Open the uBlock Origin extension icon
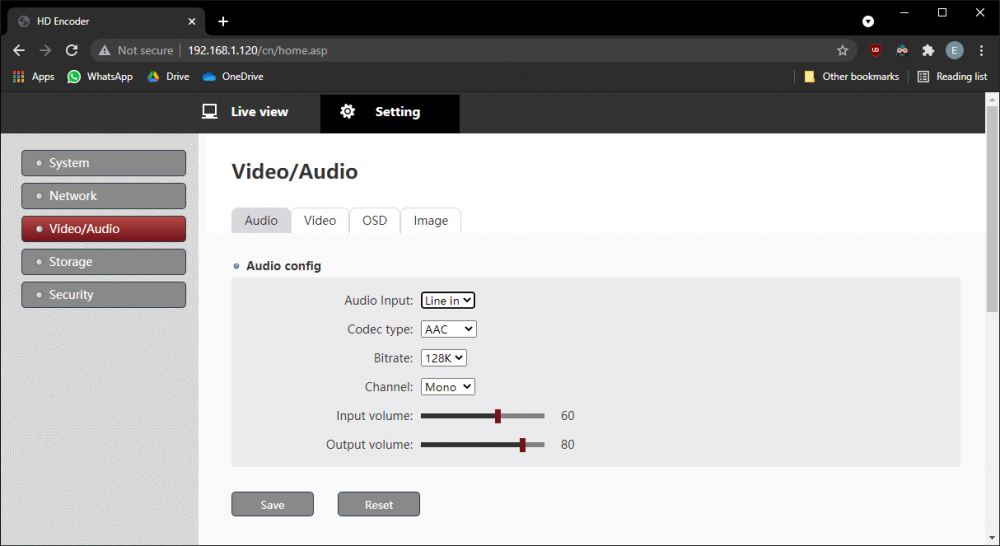 (875, 50)
